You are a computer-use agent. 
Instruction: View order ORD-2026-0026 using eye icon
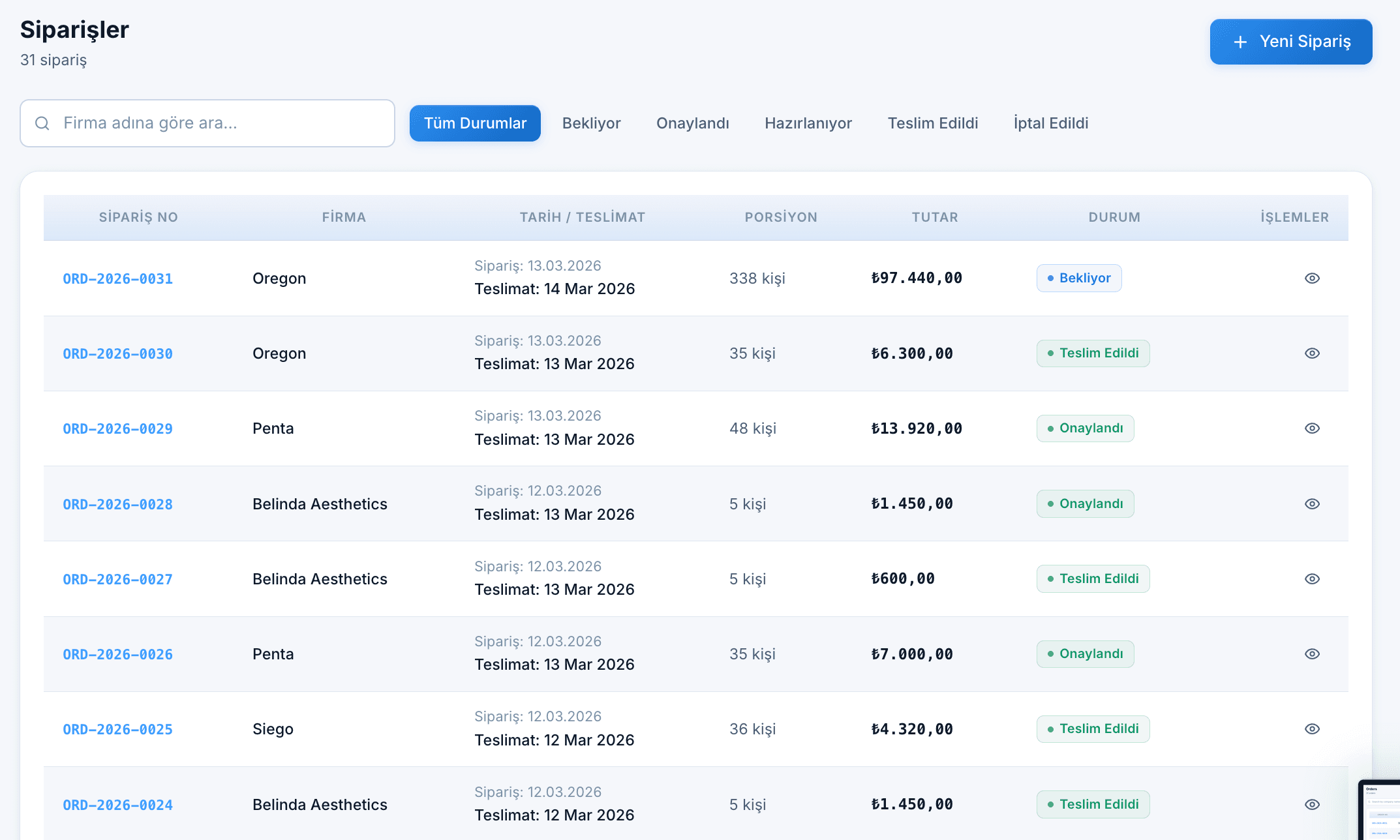1312,654
